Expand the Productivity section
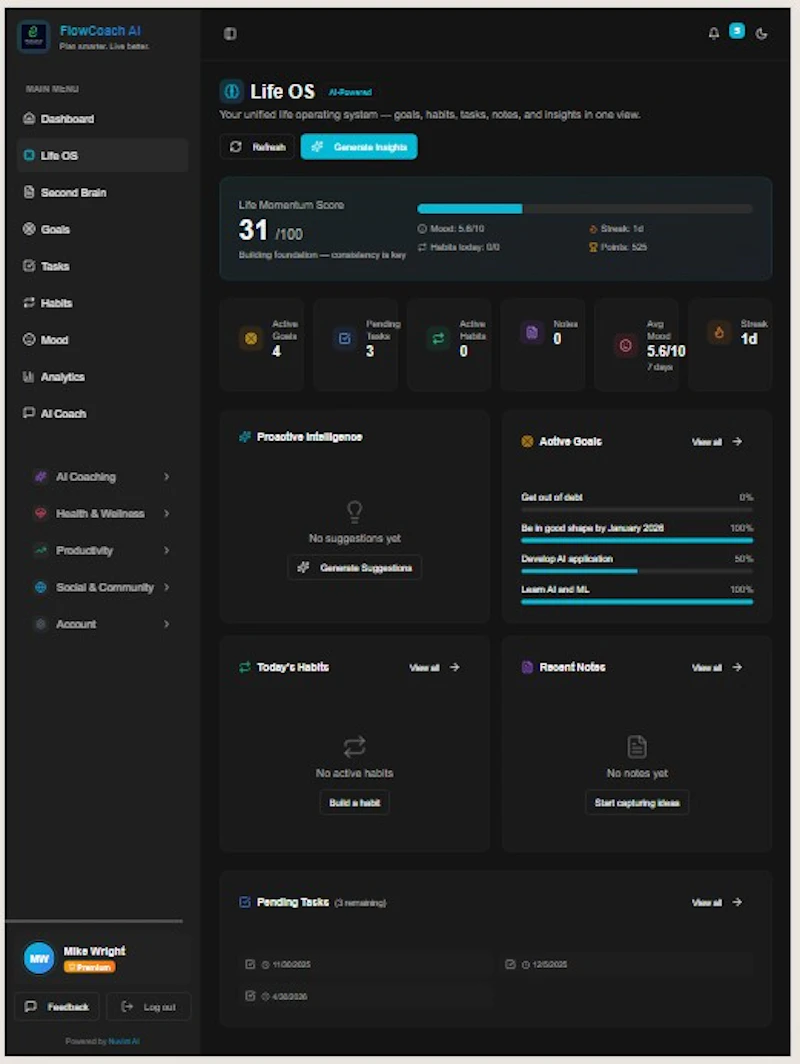Screen dimensions: 800x1064 point(102,550)
